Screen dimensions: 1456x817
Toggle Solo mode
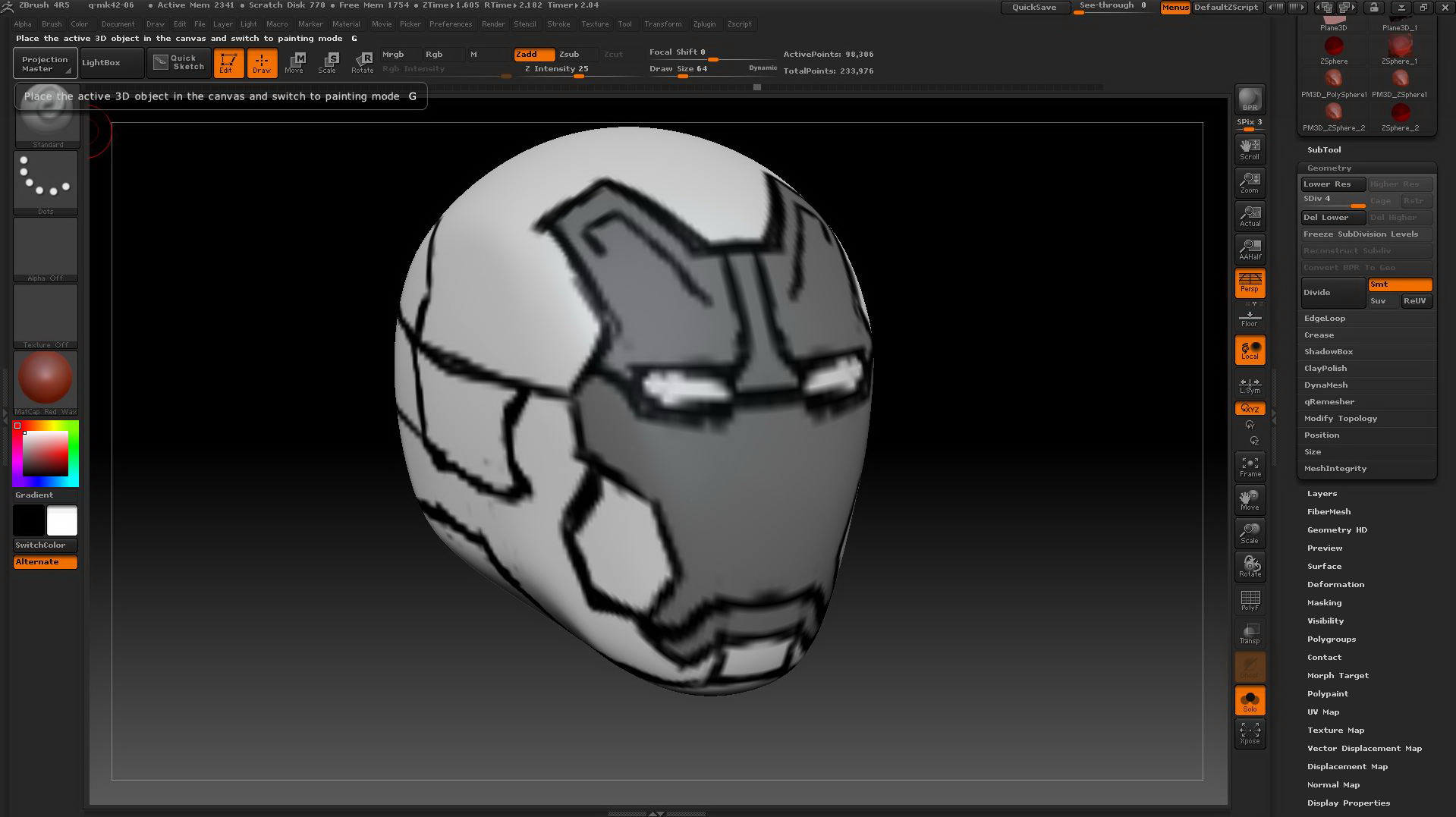click(1250, 700)
